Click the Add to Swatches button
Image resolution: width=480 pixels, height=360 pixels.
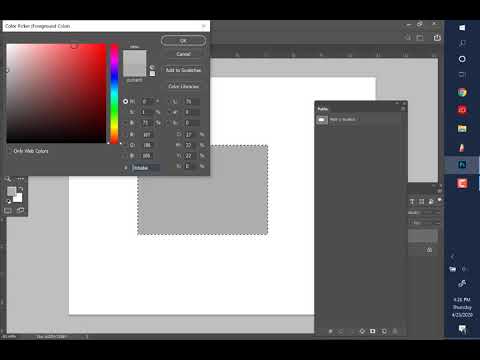click(x=183, y=70)
